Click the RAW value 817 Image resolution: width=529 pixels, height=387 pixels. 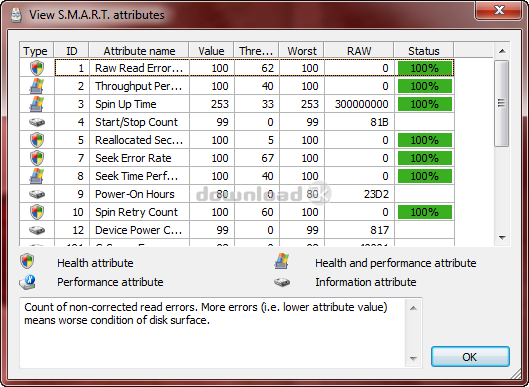click(x=379, y=230)
